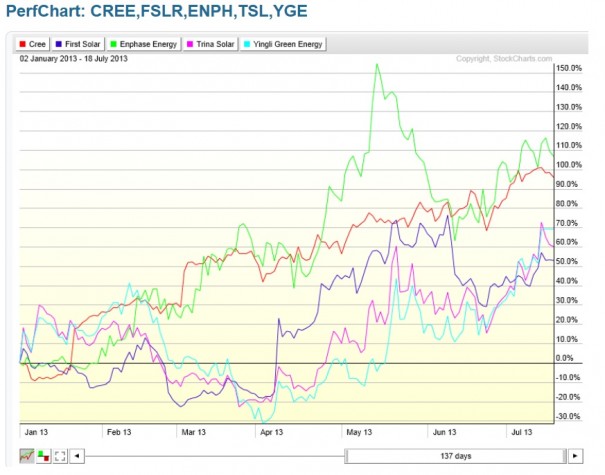This screenshot has height=475, width=605.
Task: Click the 150.0% axis value
Action: (x=569, y=68)
